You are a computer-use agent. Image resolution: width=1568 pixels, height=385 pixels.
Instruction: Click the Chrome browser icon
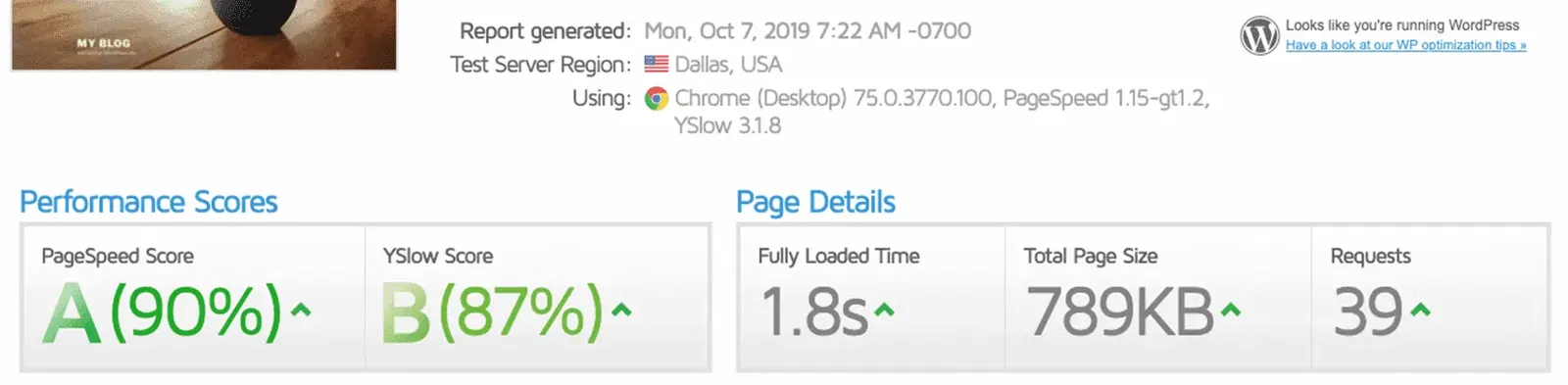657,98
